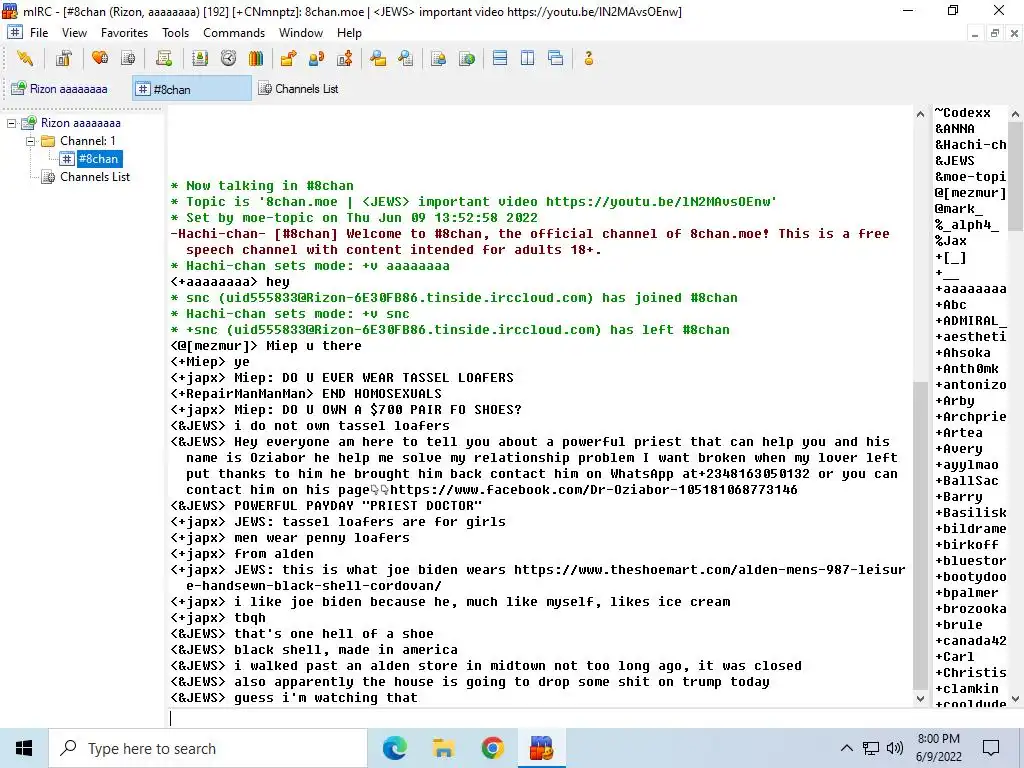This screenshot has height=768, width=1024.
Task: Click the DCC Send file icon
Action: (288, 59)
